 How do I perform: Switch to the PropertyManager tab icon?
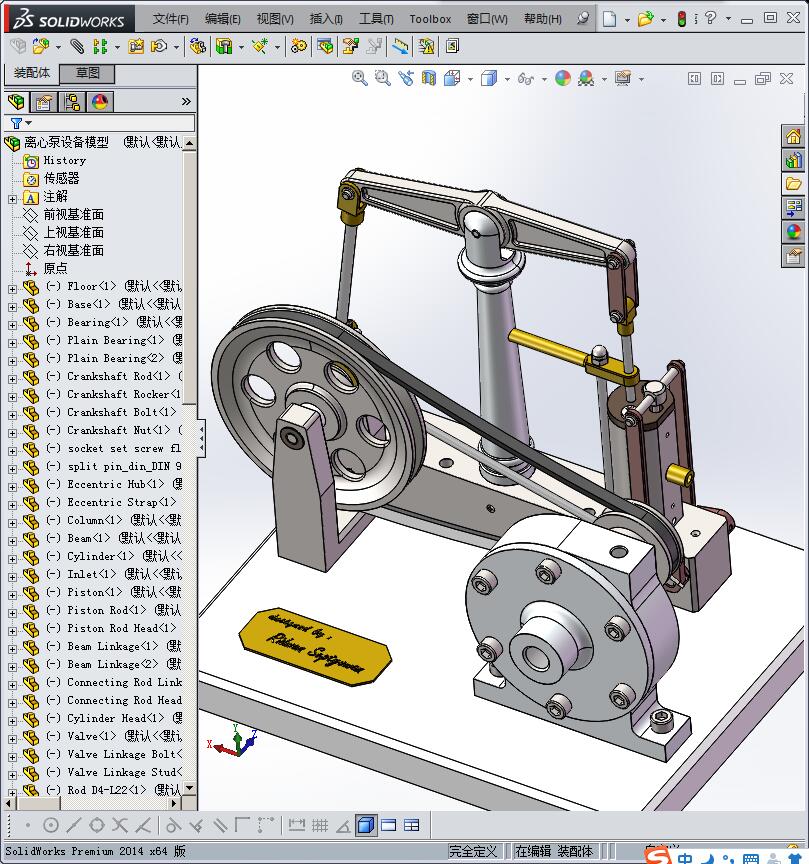(44, 102)
